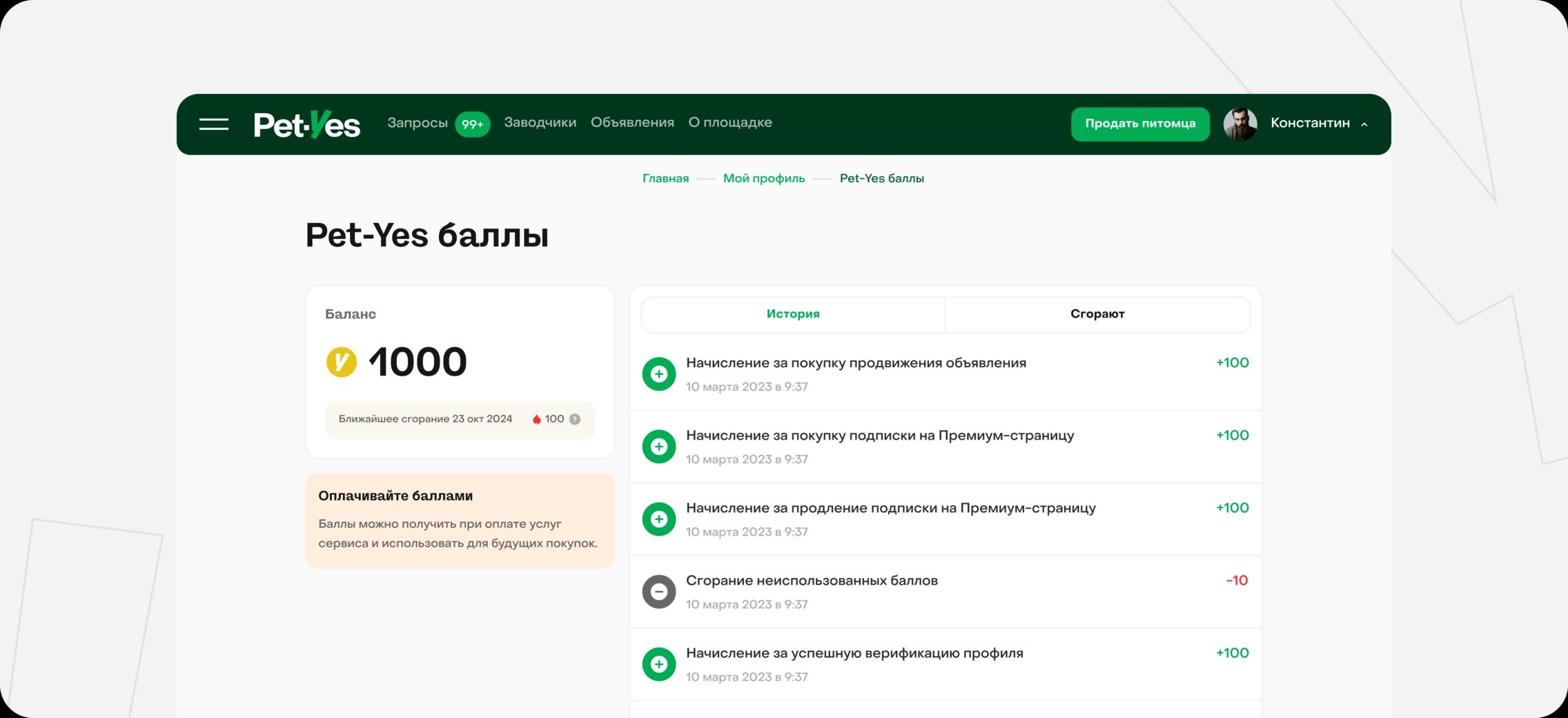Screen dimensions: 1568x718
Task: Go to Объявления in the top menu
Action: tap(632, 123)
